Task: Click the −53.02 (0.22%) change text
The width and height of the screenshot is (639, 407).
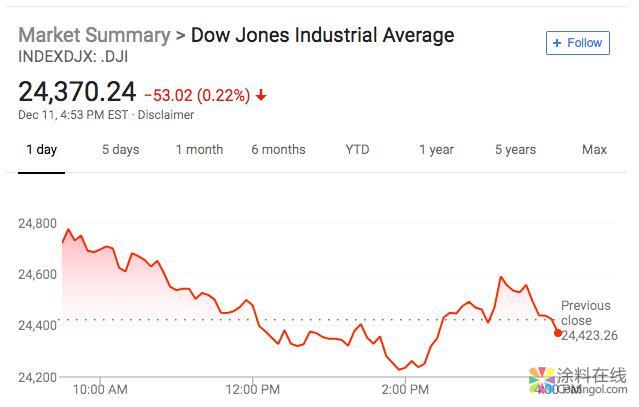Action: pyautogui.click(x=197, y=96)
